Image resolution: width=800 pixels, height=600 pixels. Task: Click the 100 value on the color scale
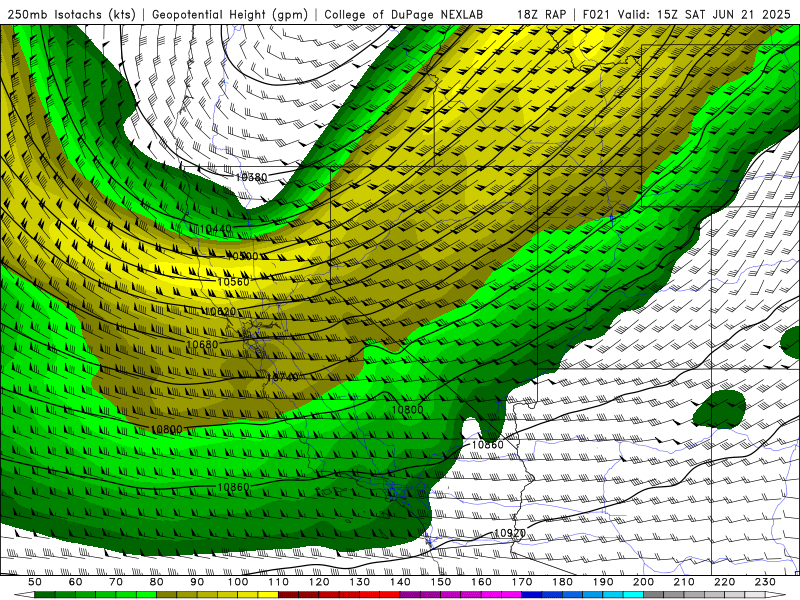(x=238, y=582)
